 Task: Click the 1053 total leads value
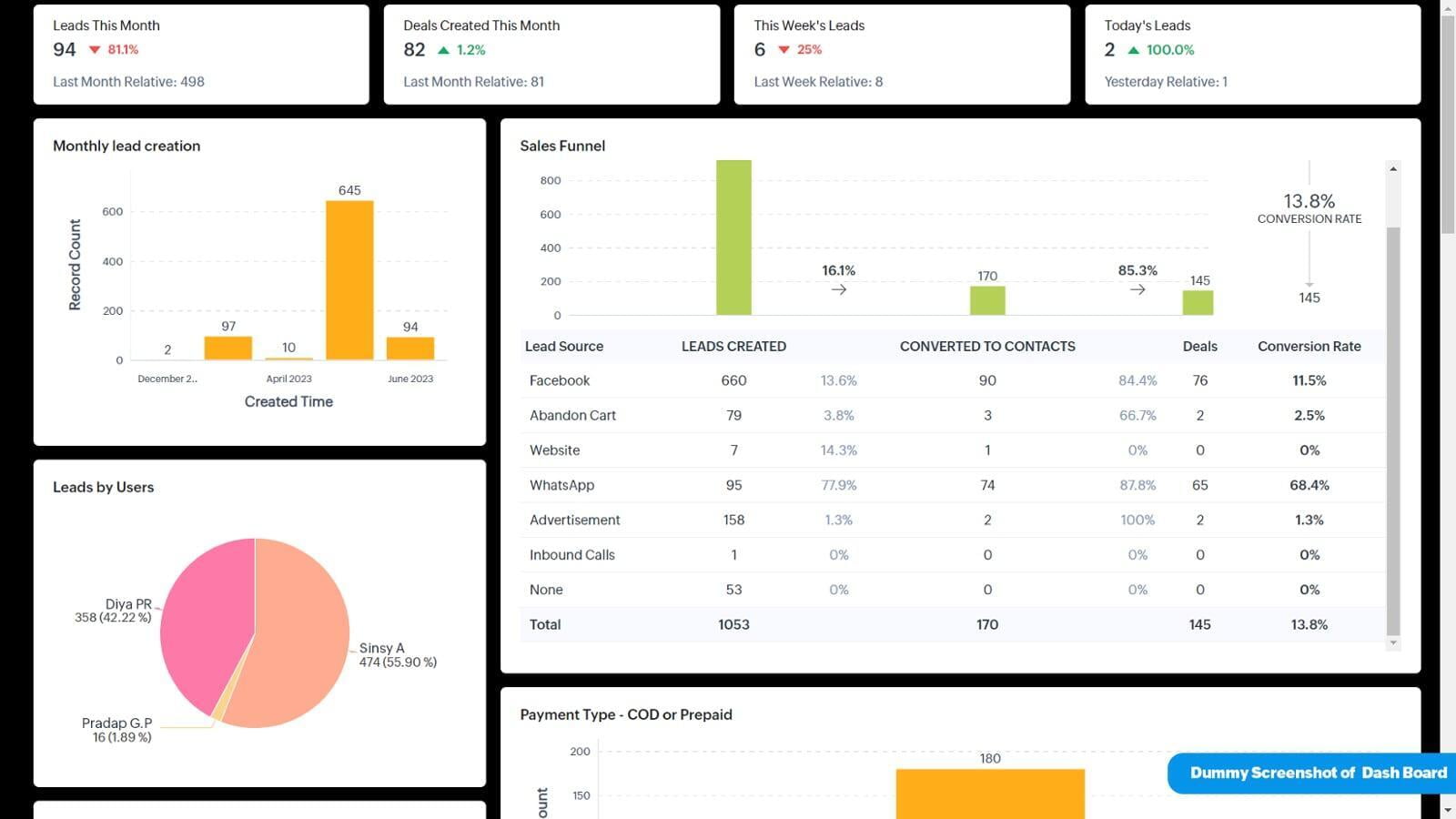point(733,624)
